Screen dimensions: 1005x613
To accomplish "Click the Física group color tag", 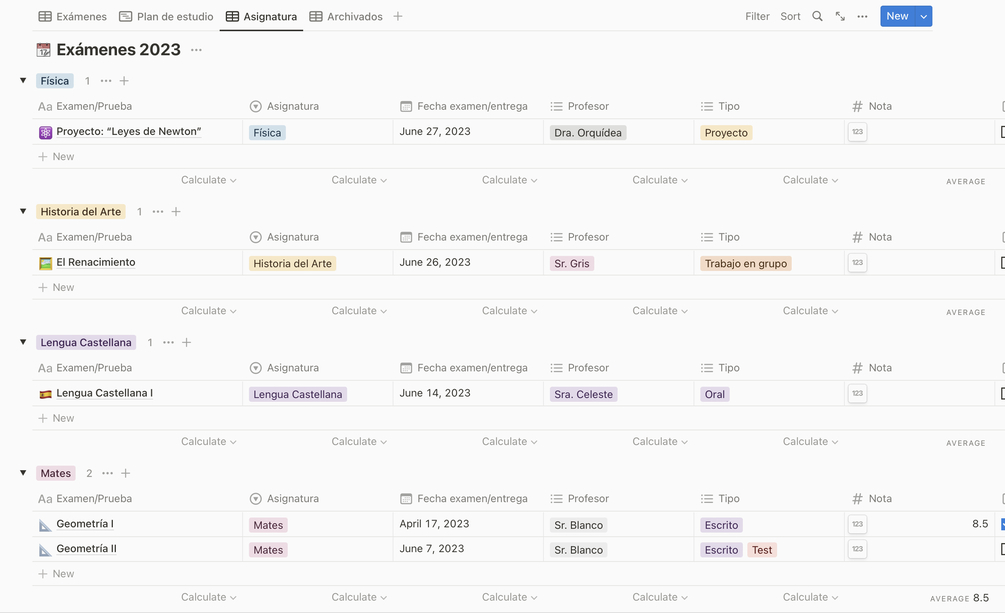I will (54, 81).
